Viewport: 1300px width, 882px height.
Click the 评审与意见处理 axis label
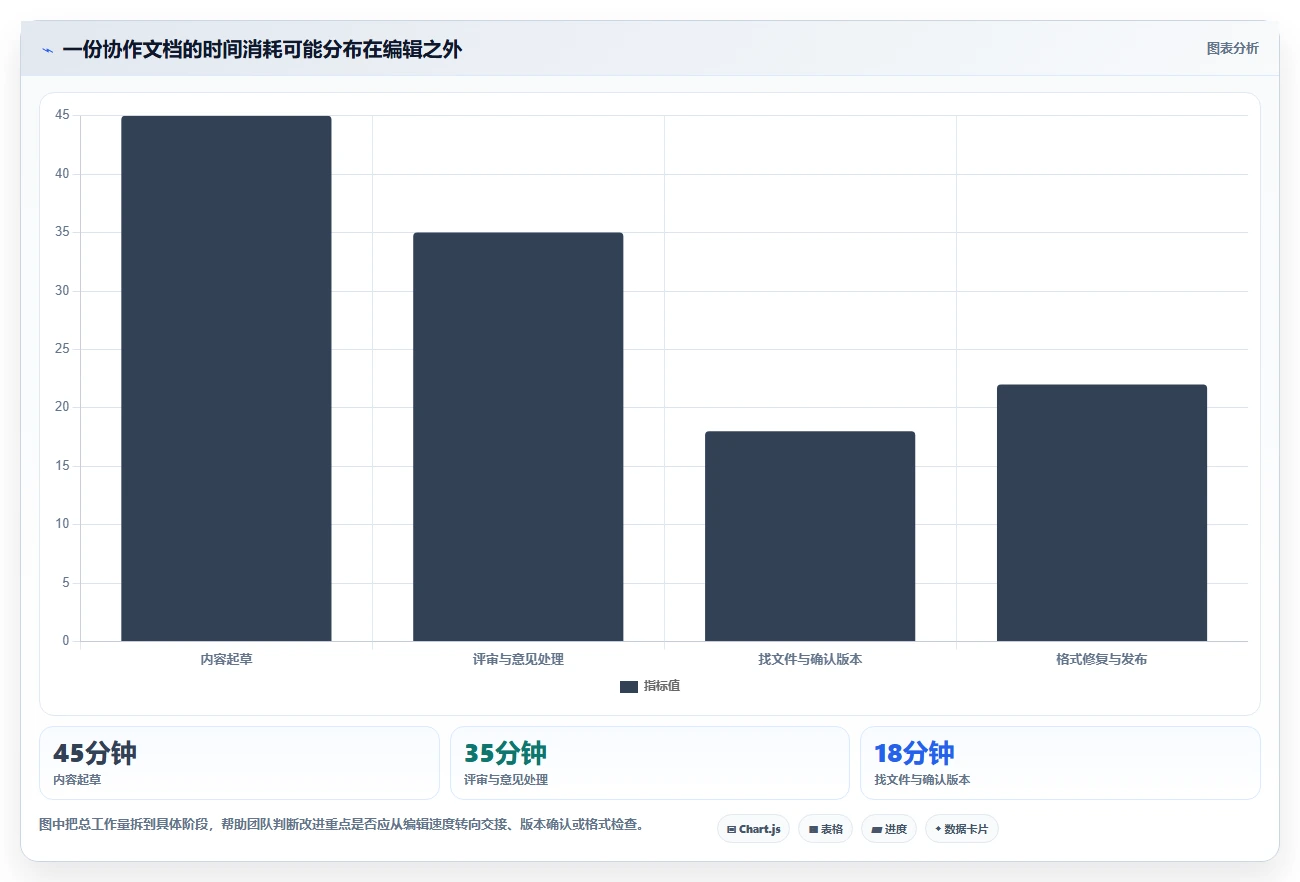[518, 659]
